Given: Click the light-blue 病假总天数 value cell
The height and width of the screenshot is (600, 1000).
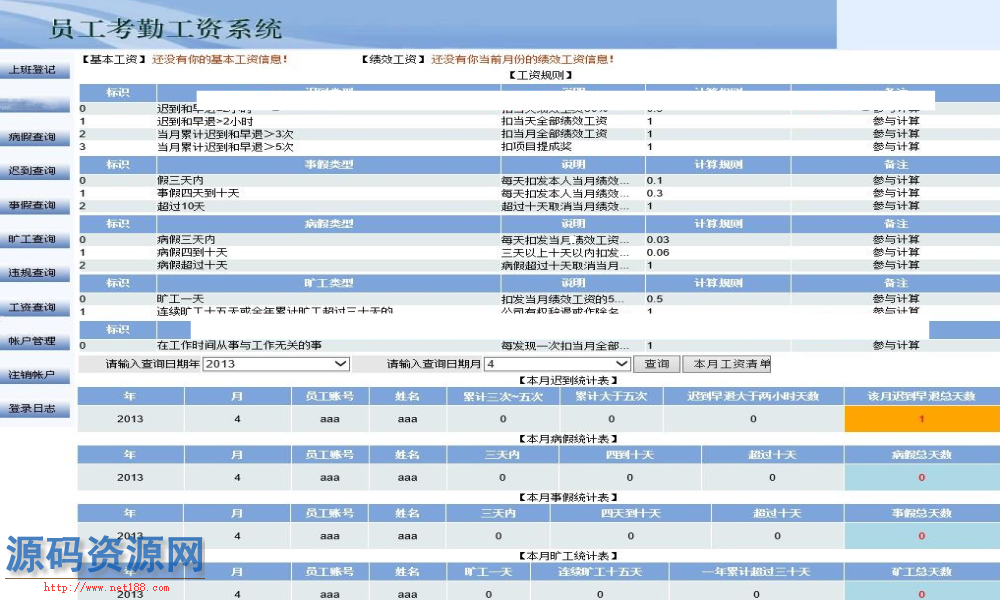Looking at the screenshot, I should [x=921, y=477].
